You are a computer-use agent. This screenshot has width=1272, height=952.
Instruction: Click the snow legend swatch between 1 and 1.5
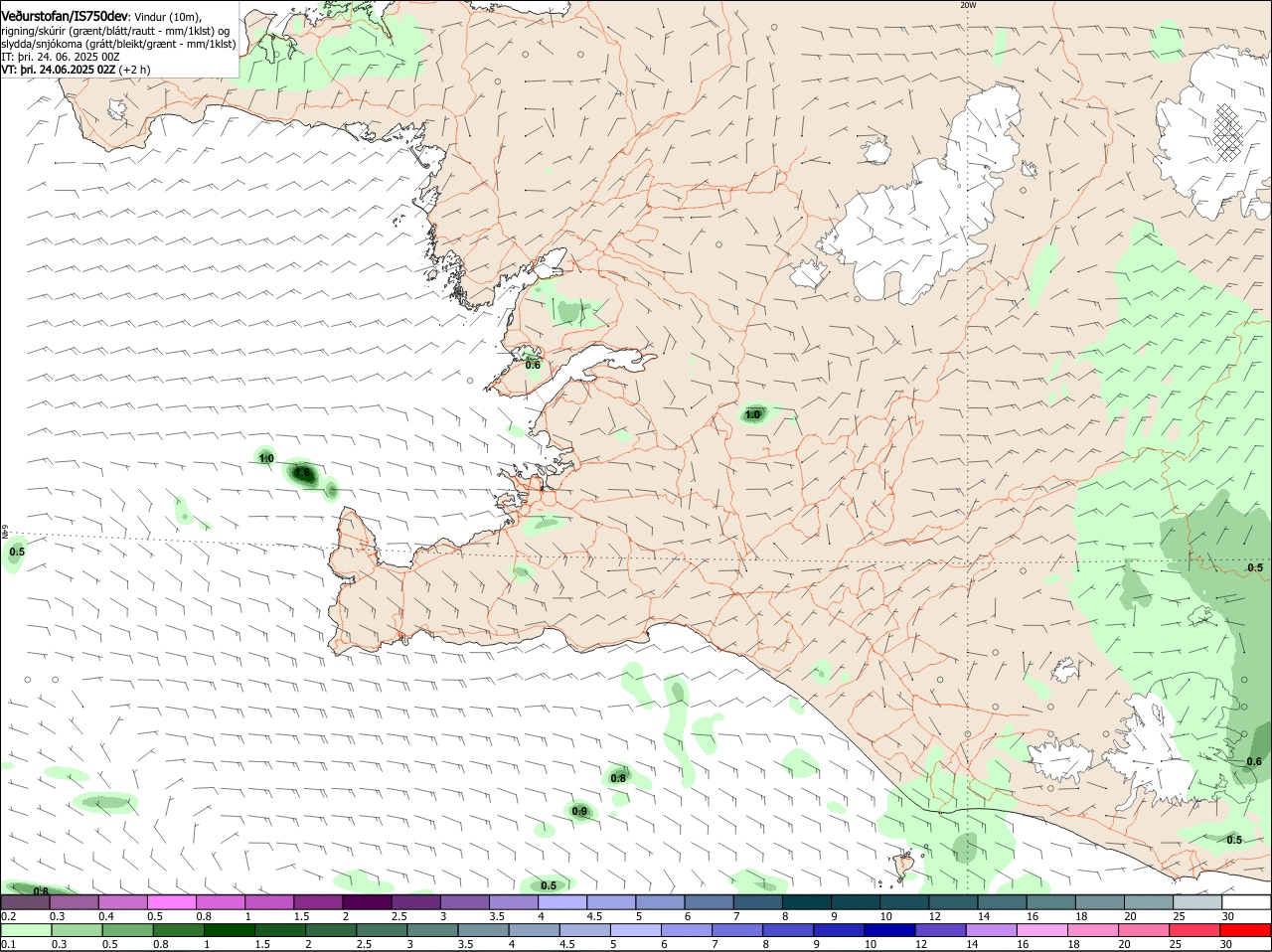pos(269,902)
